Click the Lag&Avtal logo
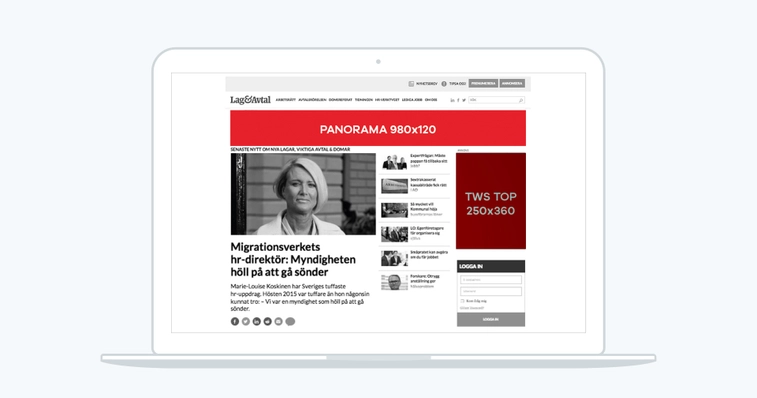Image resolution: width=757 pixels, height=398 pixels. pos(250,100)
